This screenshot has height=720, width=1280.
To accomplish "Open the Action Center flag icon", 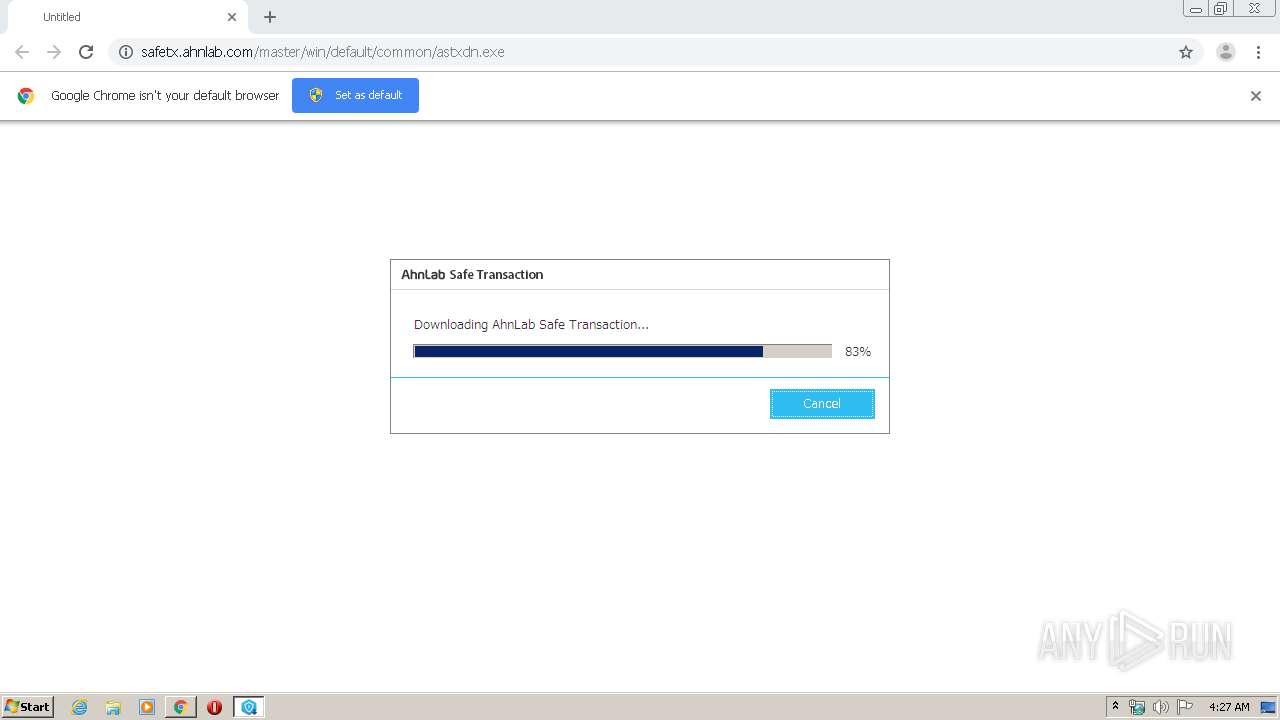I will pos(1185,707).
